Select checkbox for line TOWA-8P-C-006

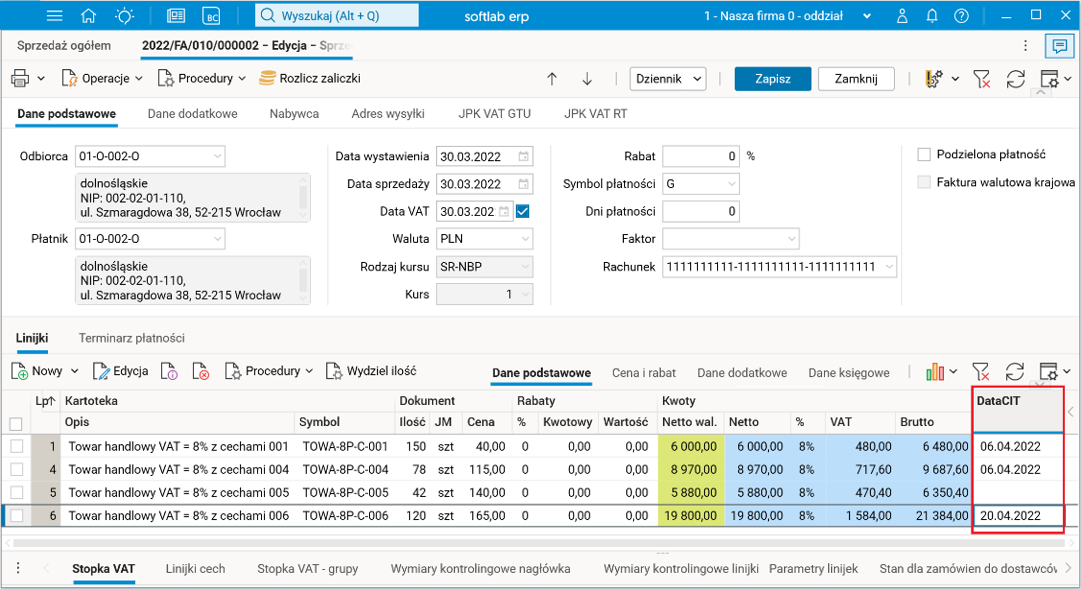point(17,515)
